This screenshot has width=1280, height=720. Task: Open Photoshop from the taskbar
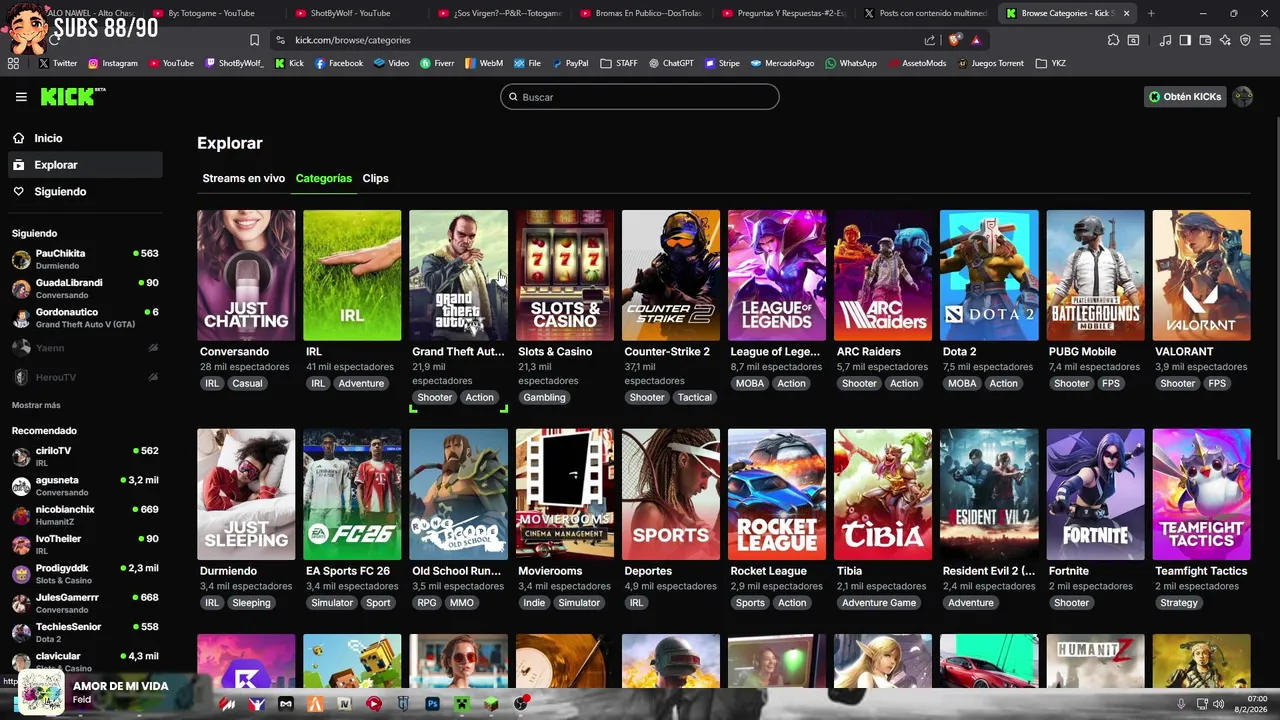point(433,704)
